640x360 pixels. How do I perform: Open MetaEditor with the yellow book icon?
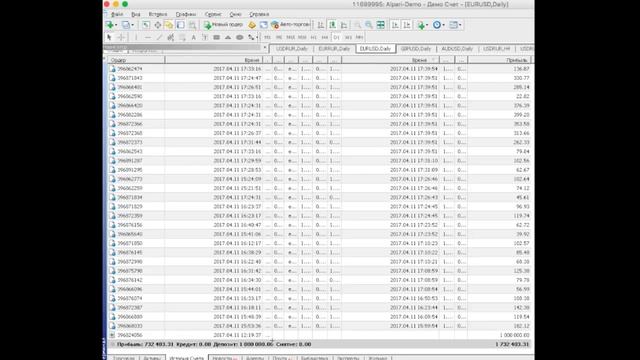tap(252, 25)
